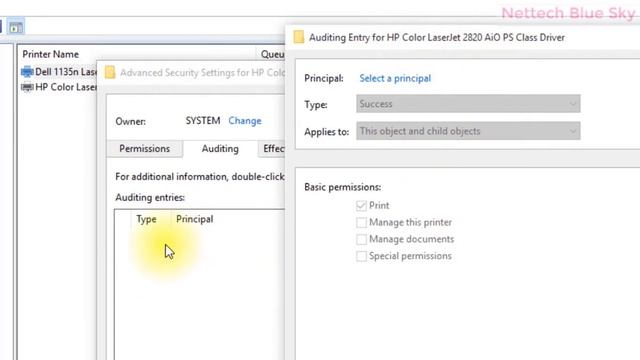Open the partially visible Effective Access tab

pos(272,149)
